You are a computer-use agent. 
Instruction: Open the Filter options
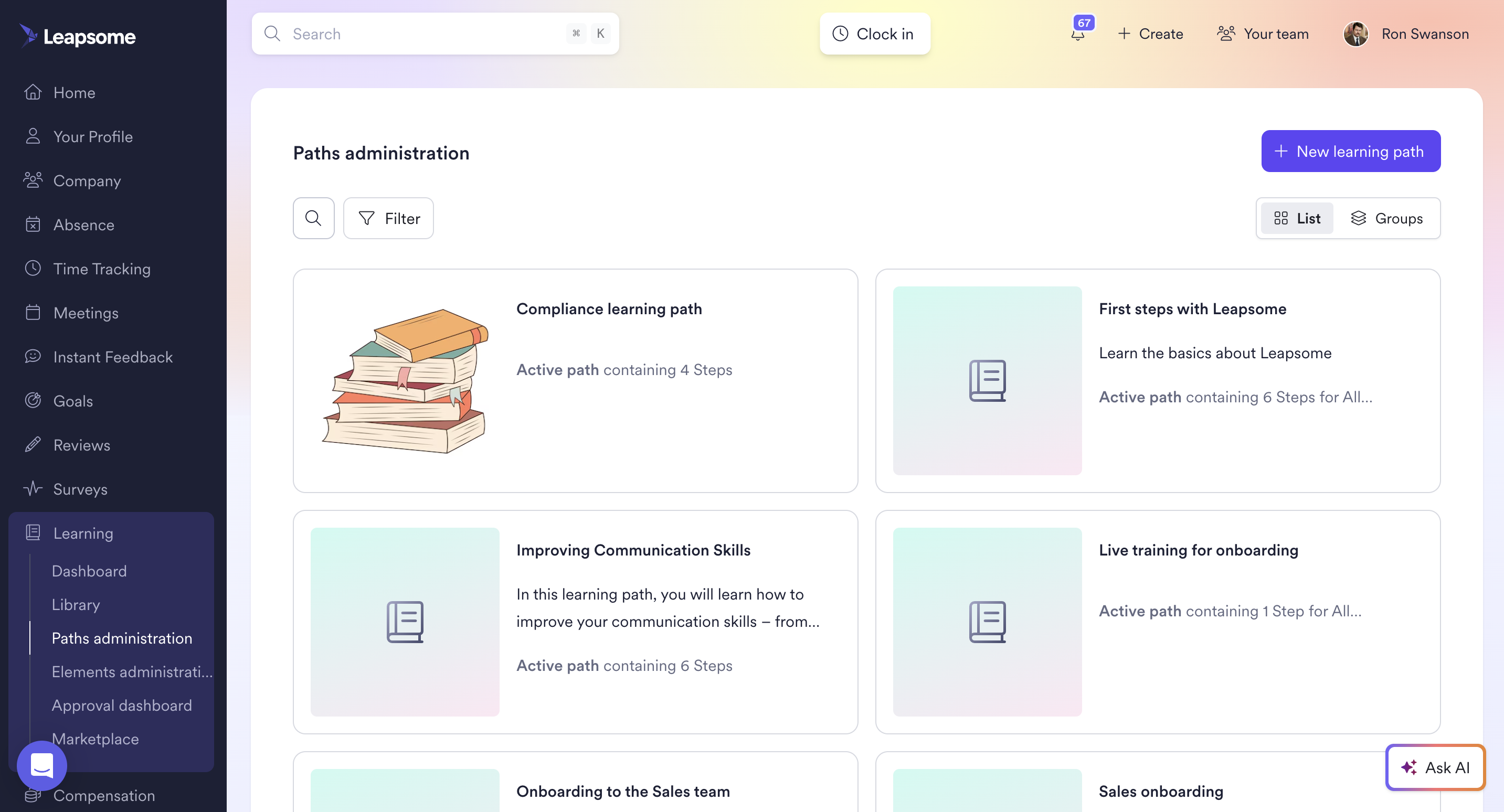389,218
